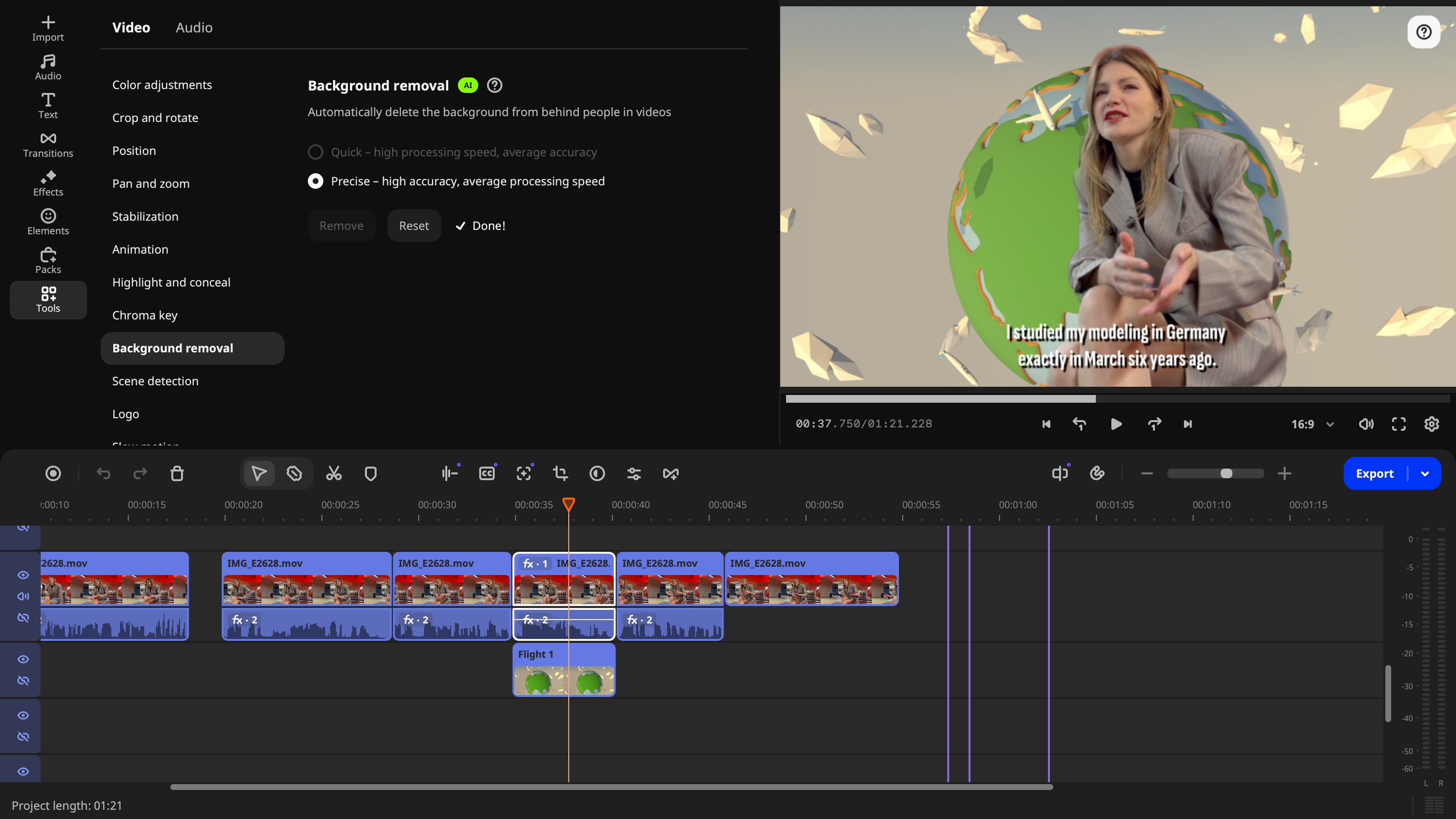Undo the last action
The height and width of the screenshot is (819, 1456).
click(103, 473)
